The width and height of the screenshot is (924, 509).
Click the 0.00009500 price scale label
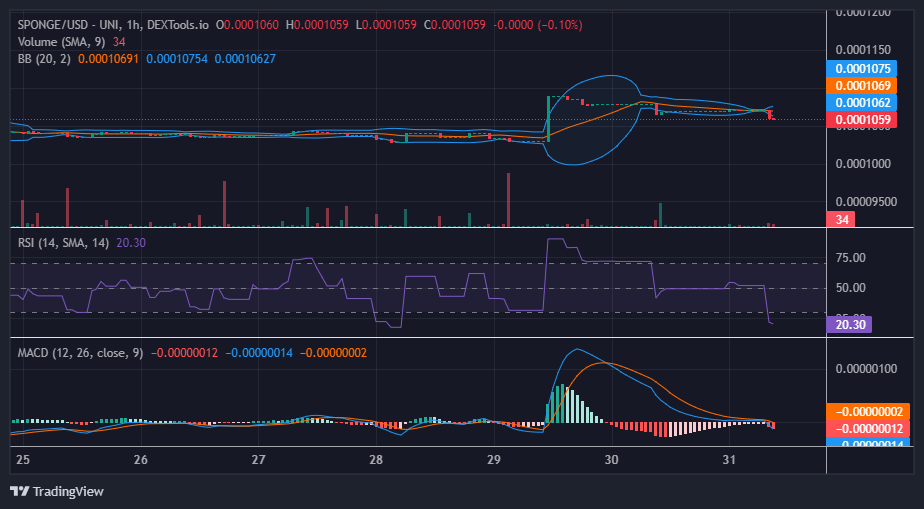coord(864,201)
